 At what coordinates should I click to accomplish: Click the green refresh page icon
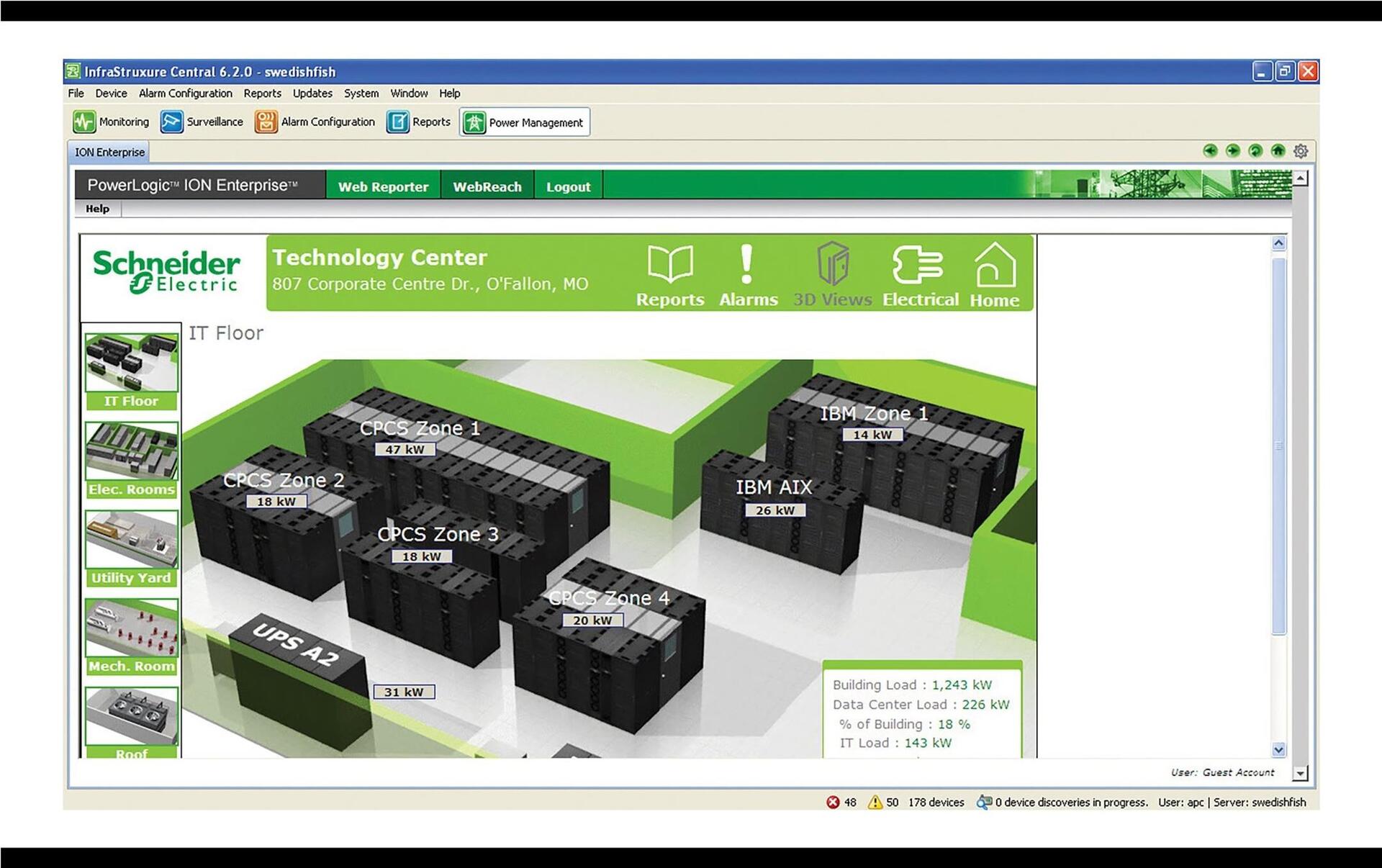pyautogui.click(x=1255, y=150)
